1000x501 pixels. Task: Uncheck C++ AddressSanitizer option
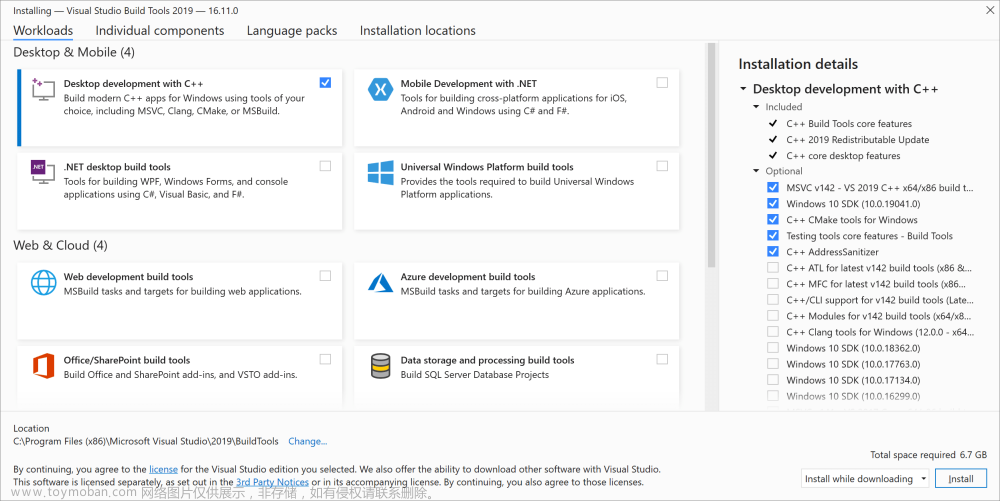[773, 251]
